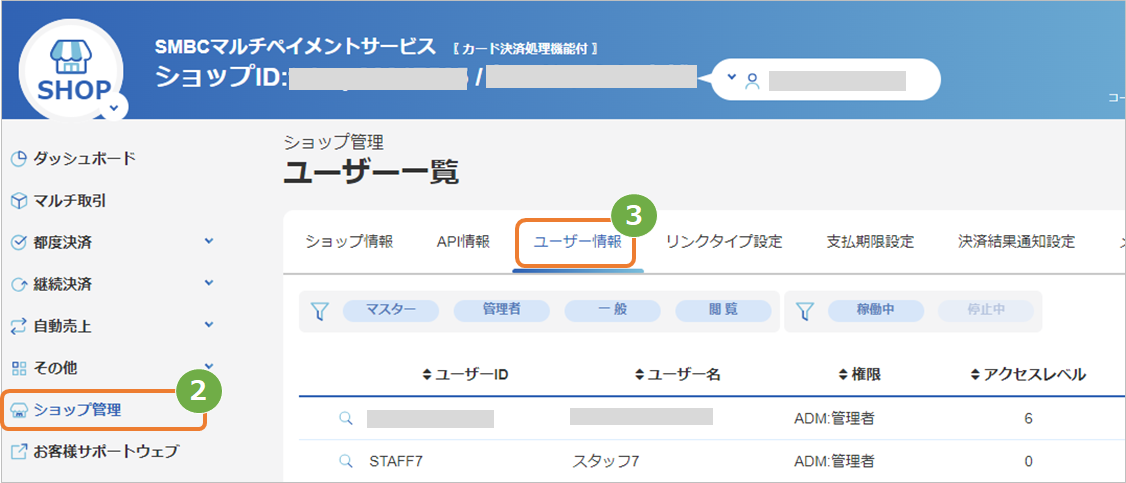Sort by ユーザーID column header

465,374
